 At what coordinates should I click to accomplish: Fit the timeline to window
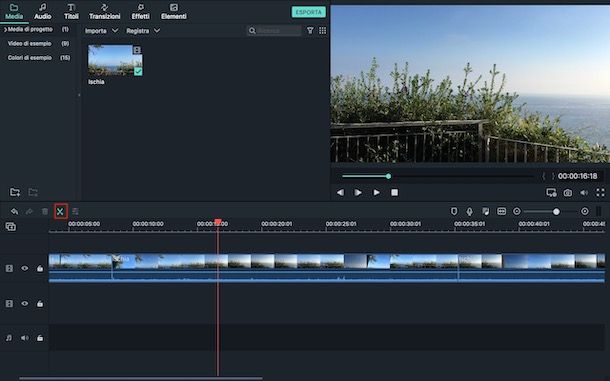click(501, 211)
